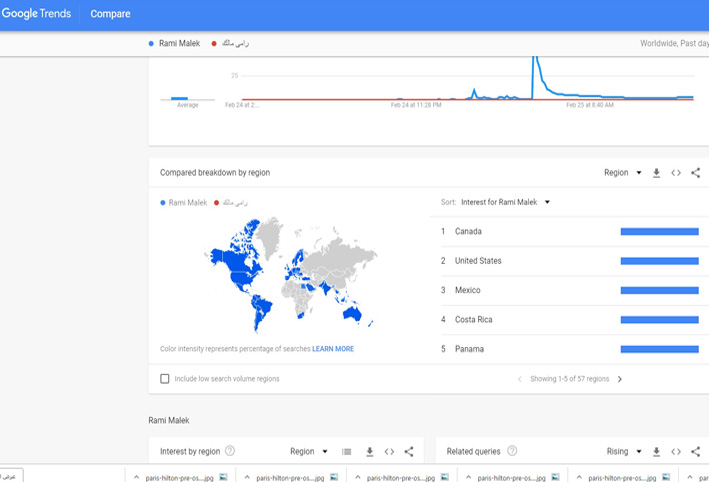Click Greenland on the world map
The width and height of the screenshot is (709, 482).
click(x=270, y=235)
